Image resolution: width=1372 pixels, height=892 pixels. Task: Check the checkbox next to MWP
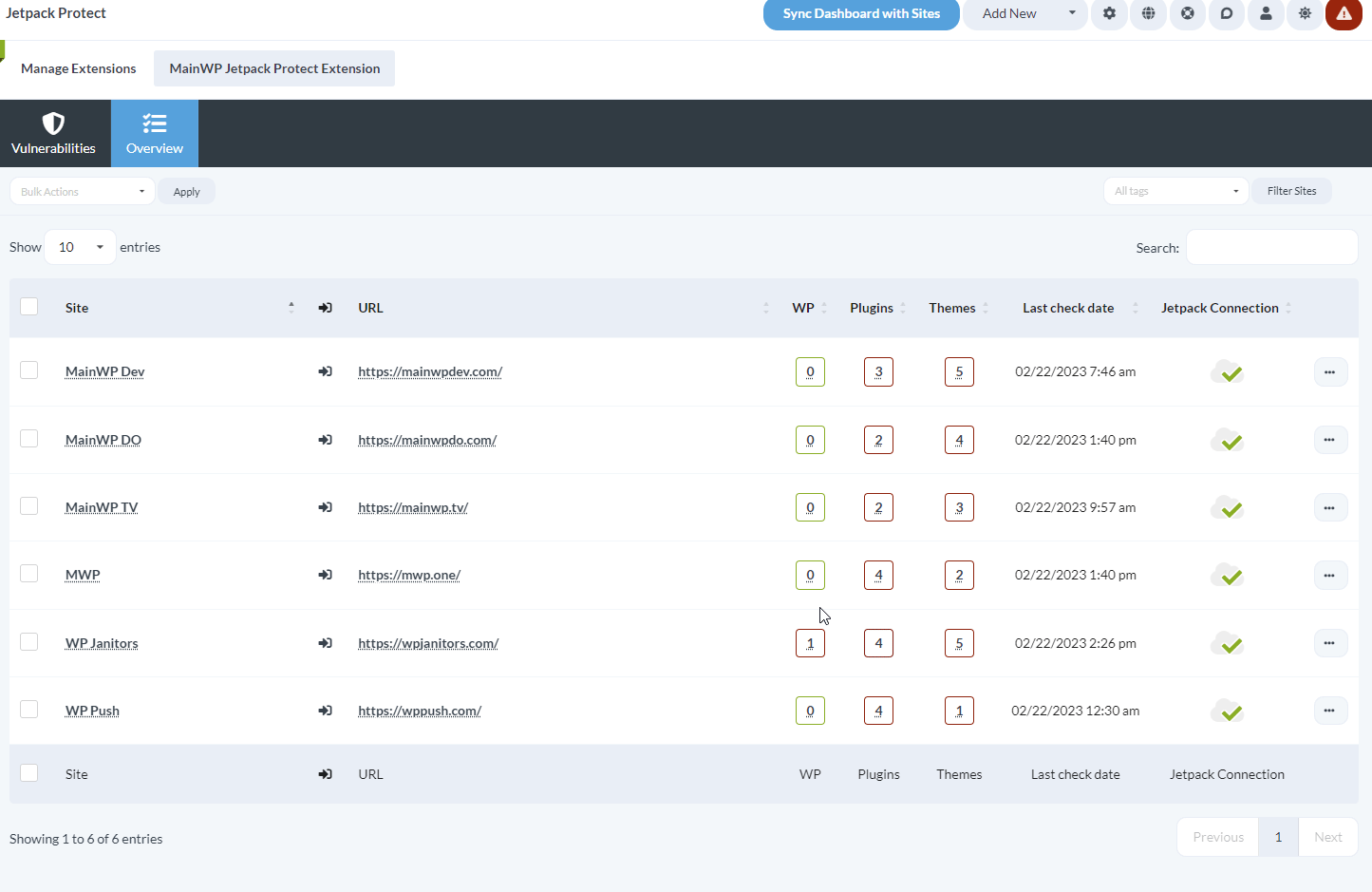tap(28, 574)
